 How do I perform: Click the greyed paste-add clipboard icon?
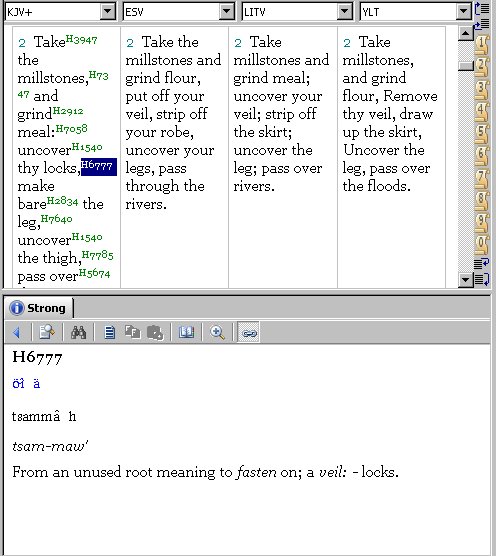pos(155,332)
